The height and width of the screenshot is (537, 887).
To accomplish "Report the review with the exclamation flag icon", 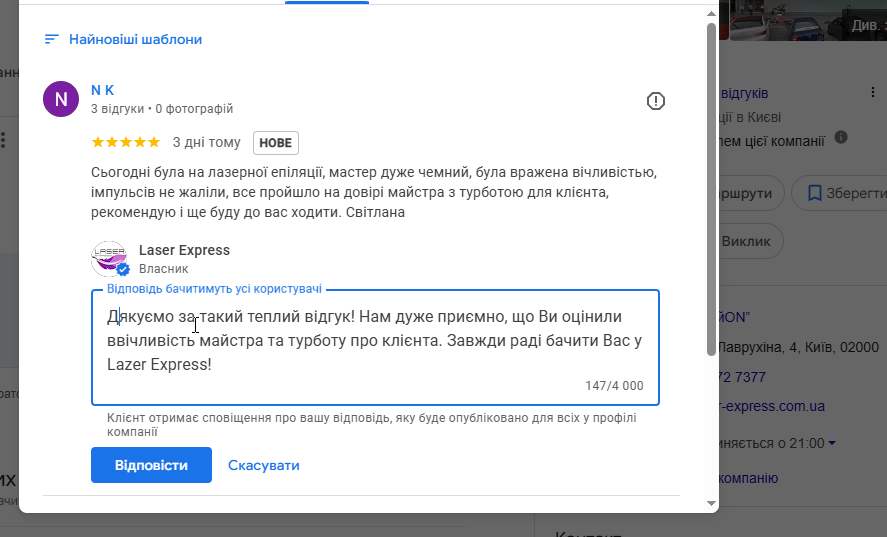I will tap(656, 101).
